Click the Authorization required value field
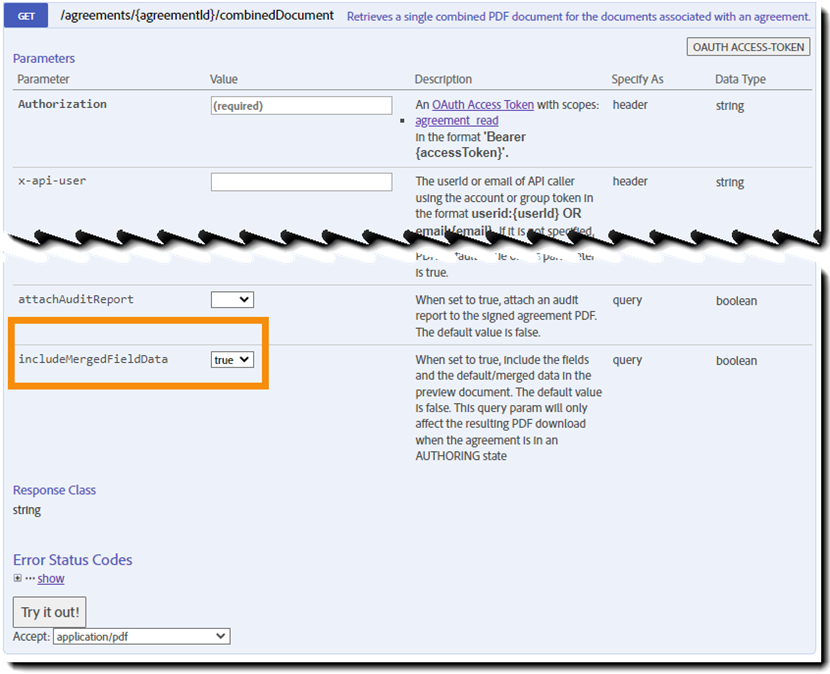The width and height of the screenshot is (830, 674). (300, 105)
